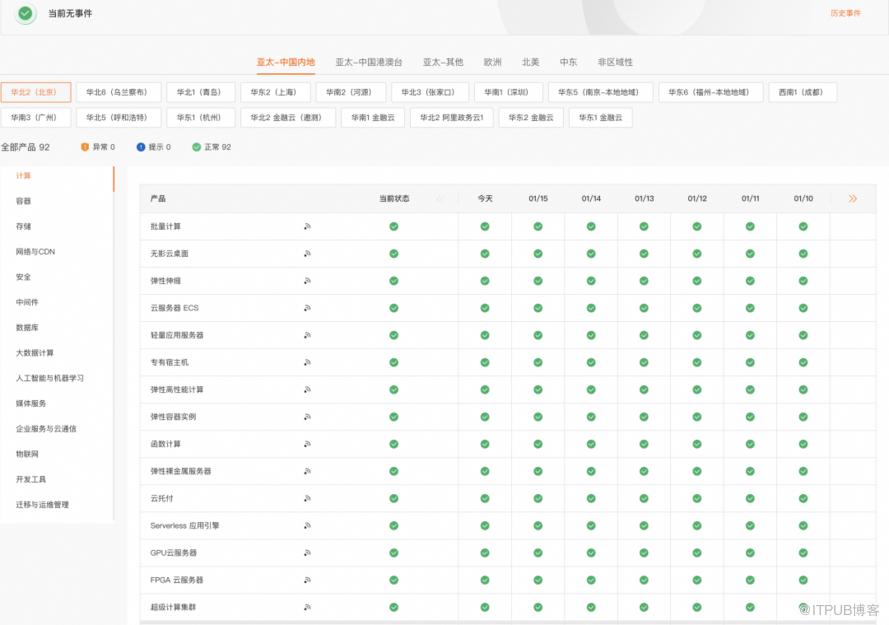Viewport: 889px width, 625px height.
Task: Click RSS icon in 专有宿主机 row
Action: [x=307, y=362]
